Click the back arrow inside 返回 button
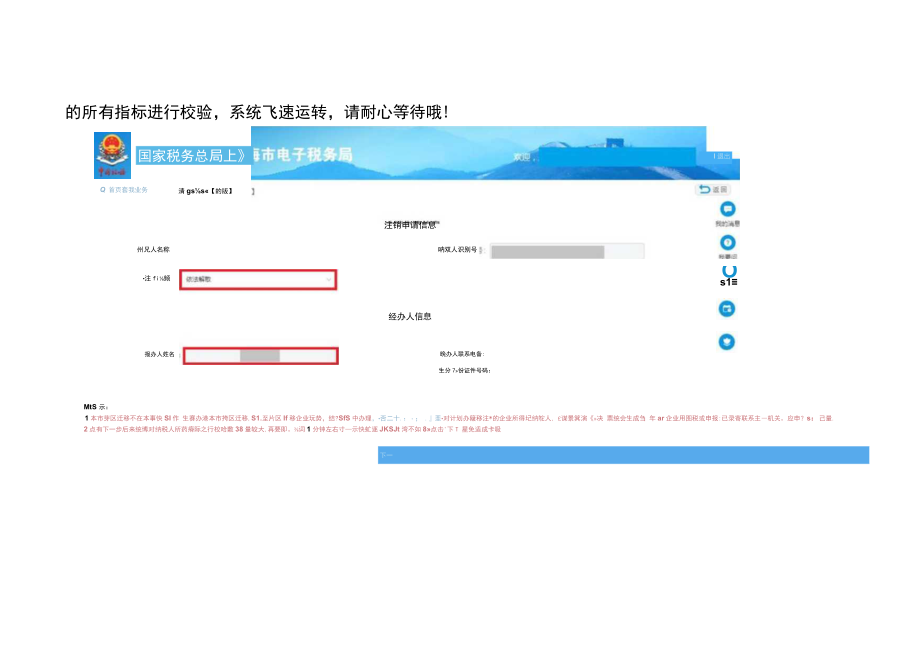Viewport: 920px width, 651px height. point(703,188)
